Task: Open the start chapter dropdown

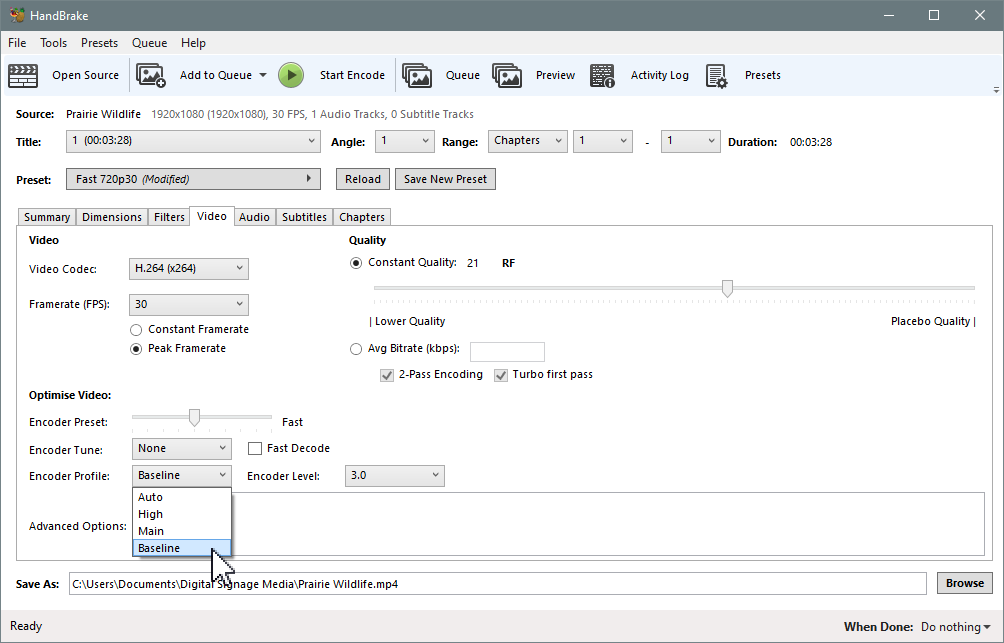Action: coord(603,141)
